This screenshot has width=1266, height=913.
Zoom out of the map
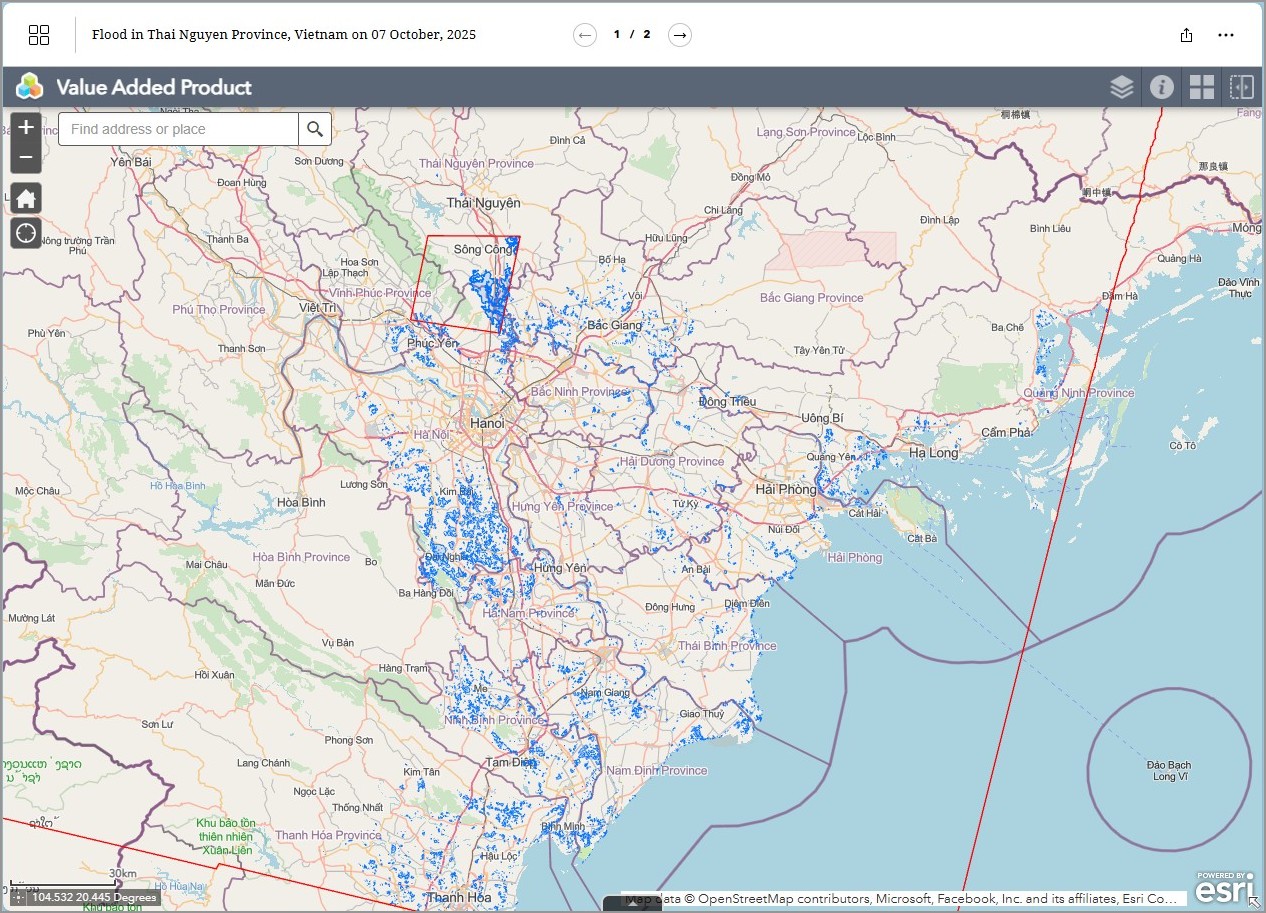pyautogui.click(x=26, y=158)
